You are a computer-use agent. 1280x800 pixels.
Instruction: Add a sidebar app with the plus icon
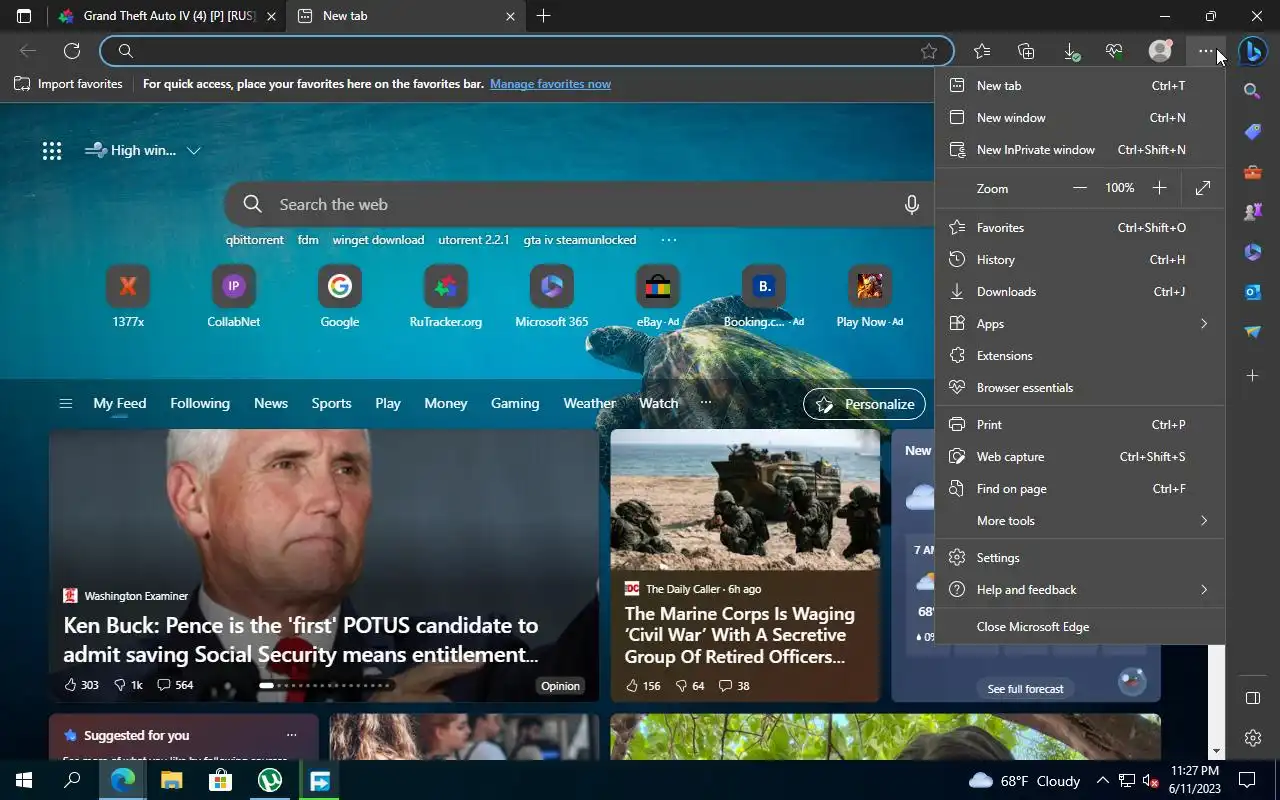1252,376
